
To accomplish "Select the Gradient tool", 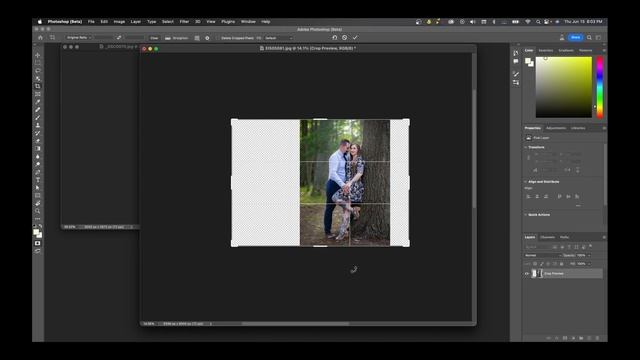I will pos(38,149).
